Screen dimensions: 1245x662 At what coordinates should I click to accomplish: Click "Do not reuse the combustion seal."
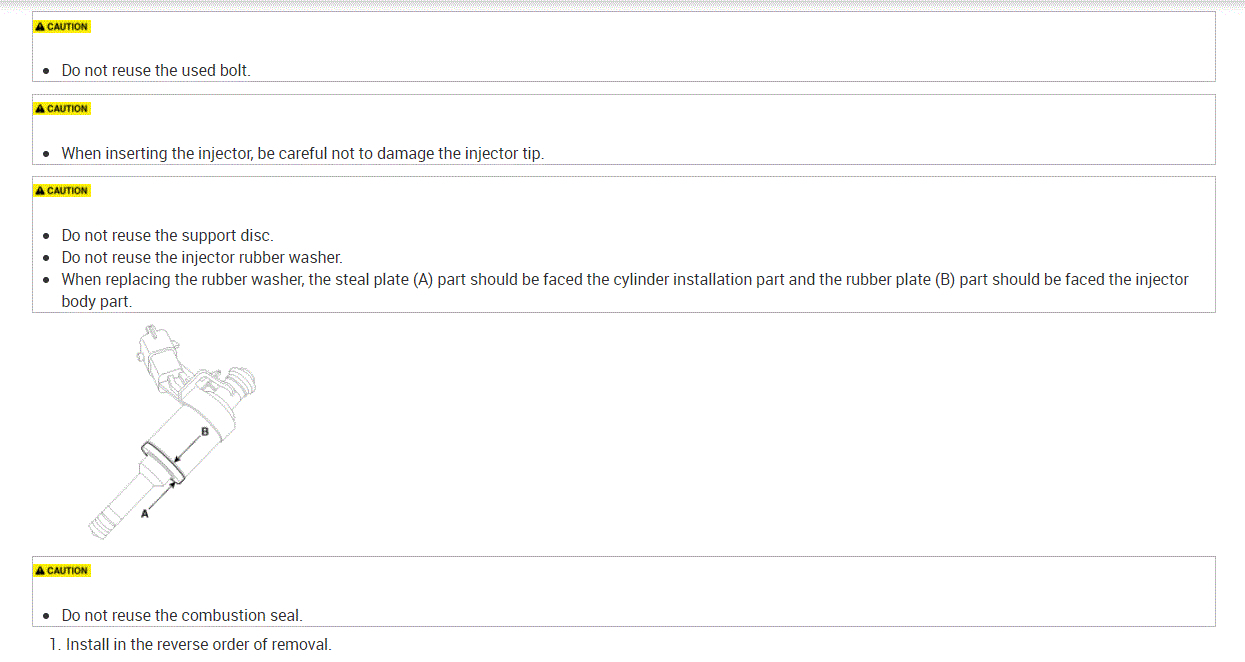click(181, 616)
